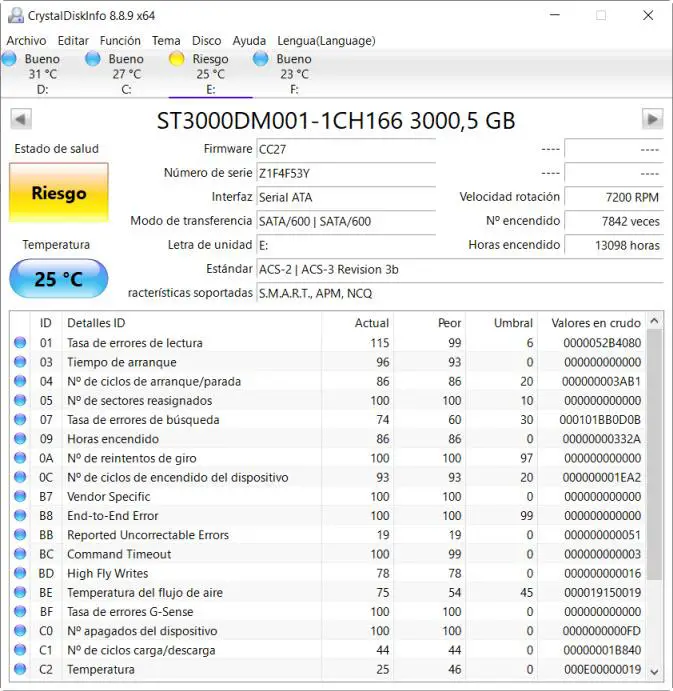Click the S.M.A.R.T., APM, NCQ features field

pos(460,293)
